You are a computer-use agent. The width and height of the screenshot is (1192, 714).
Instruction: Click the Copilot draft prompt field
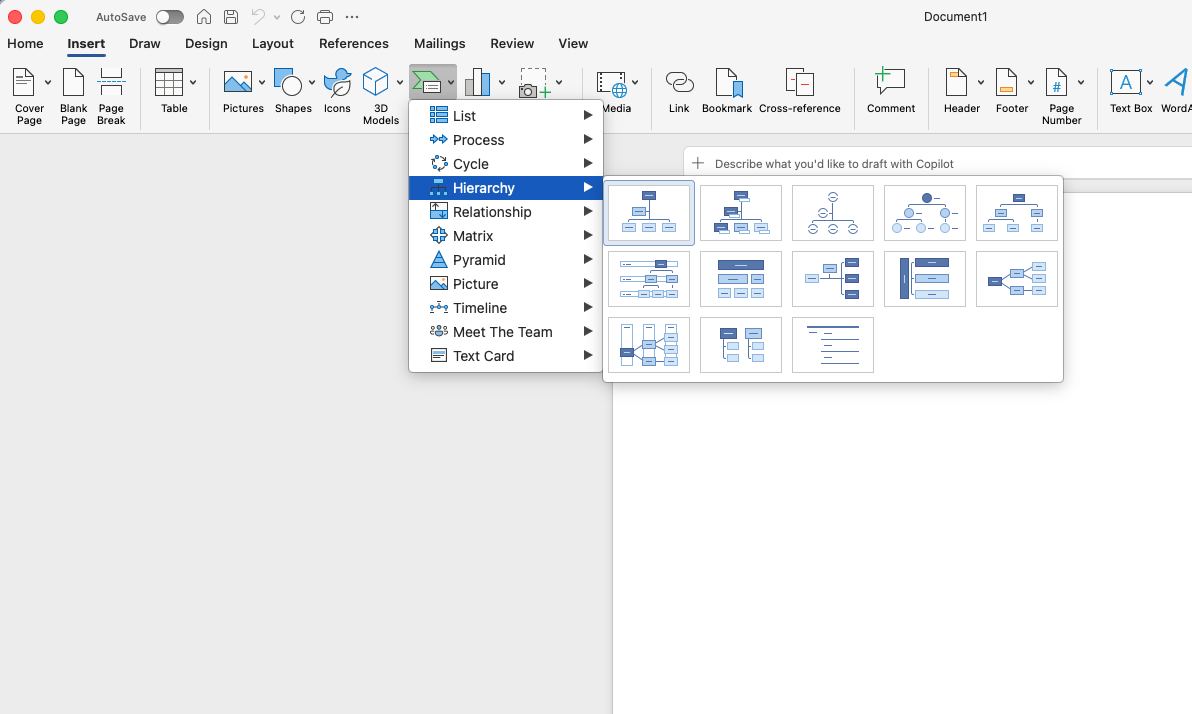tap(939, 163)
